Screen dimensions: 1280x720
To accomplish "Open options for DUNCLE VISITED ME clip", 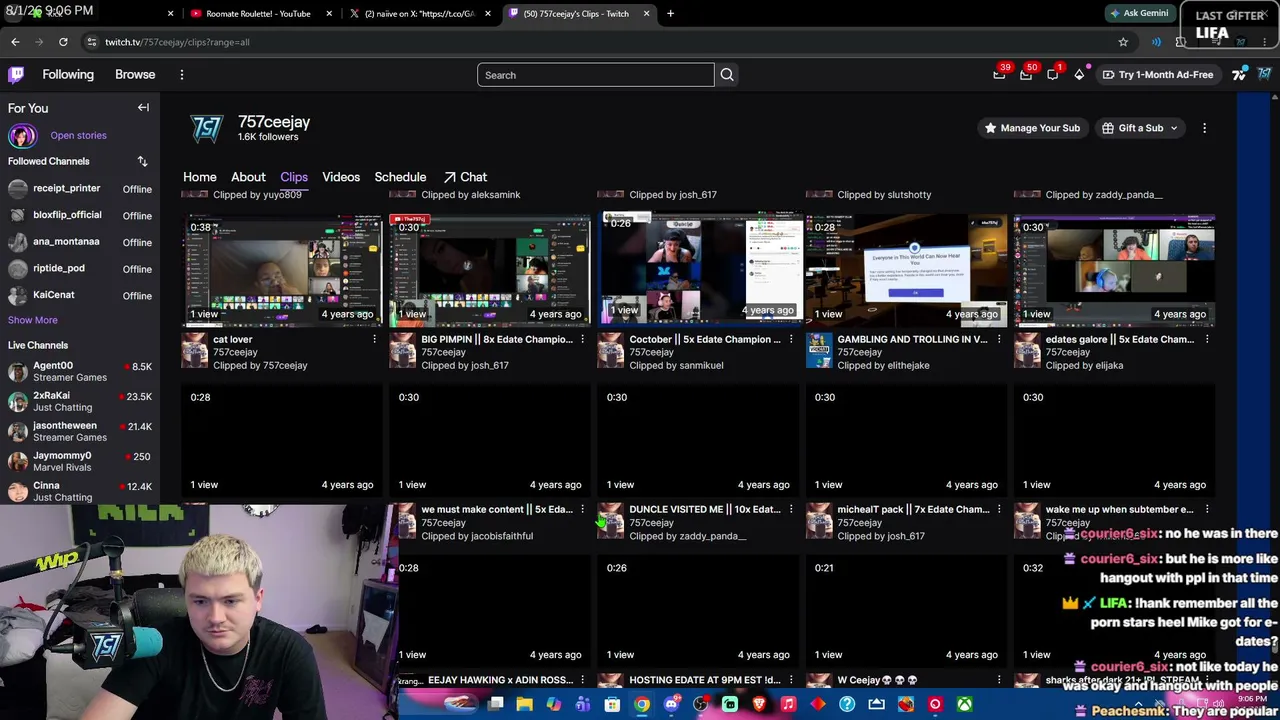I will point(790,510).
